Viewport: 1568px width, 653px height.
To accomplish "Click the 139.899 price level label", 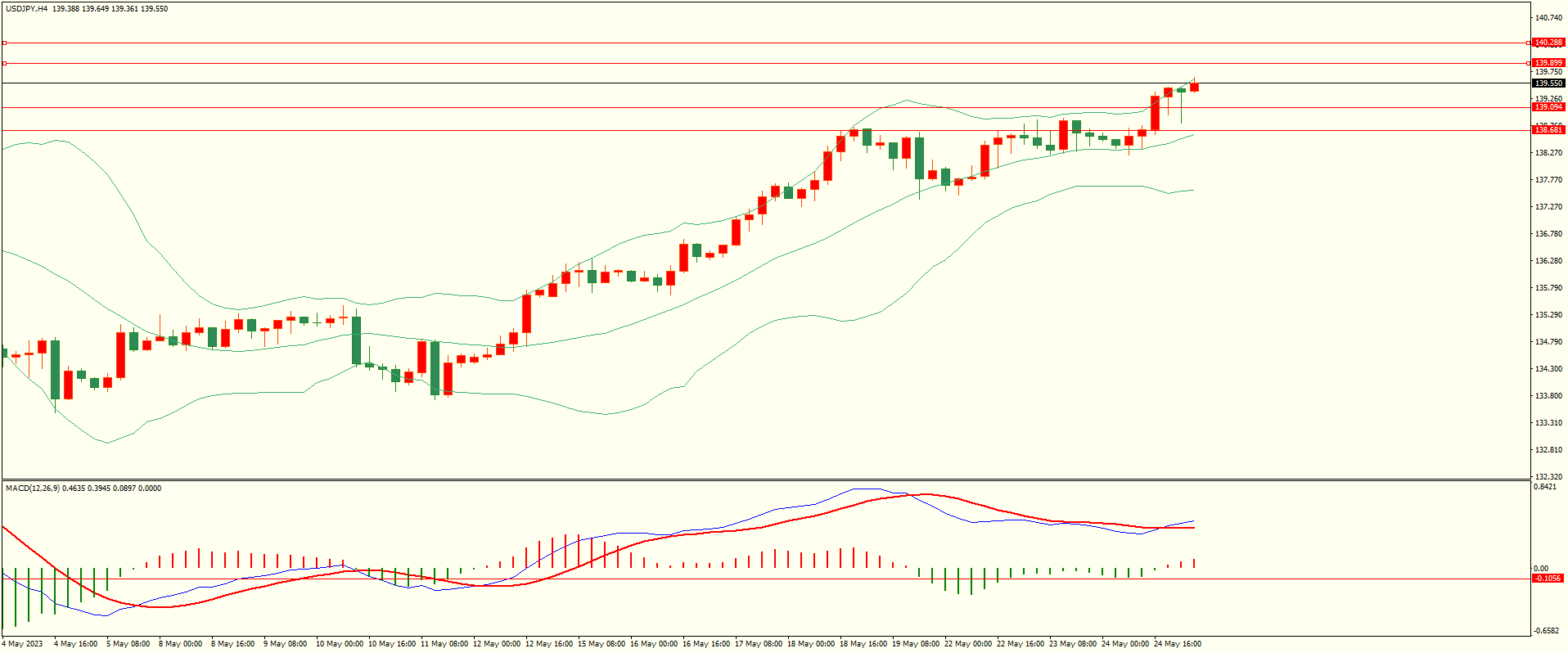I will point(1548,63).
